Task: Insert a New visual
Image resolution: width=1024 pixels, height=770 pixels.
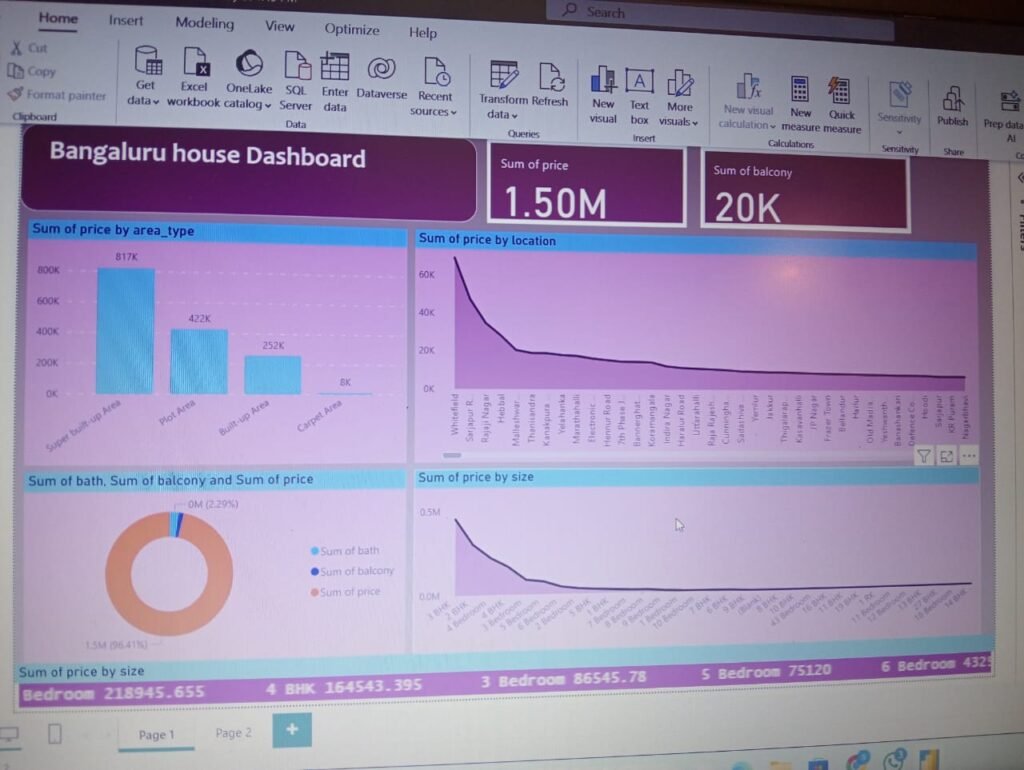Action: 603,81
